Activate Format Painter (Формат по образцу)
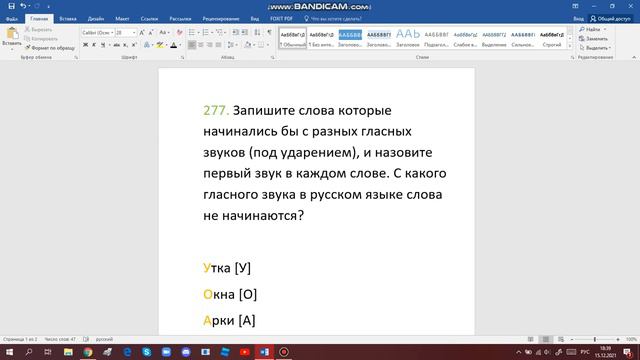The image size is (640, 360). (50, 48)
